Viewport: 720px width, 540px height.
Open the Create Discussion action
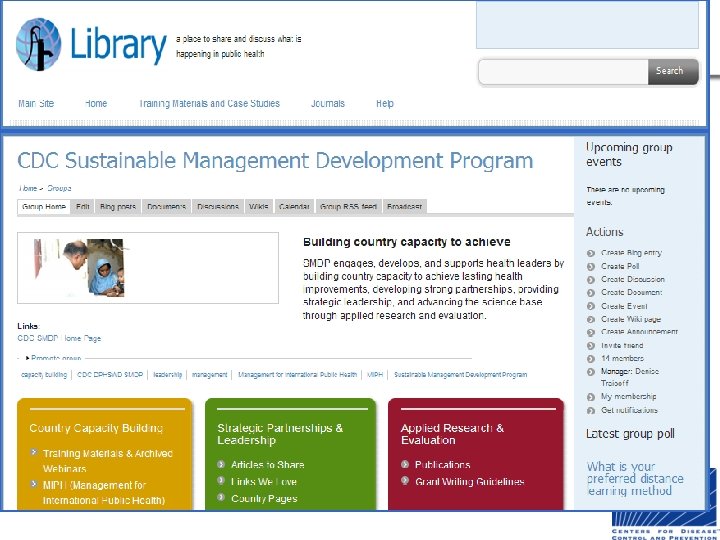633,280
